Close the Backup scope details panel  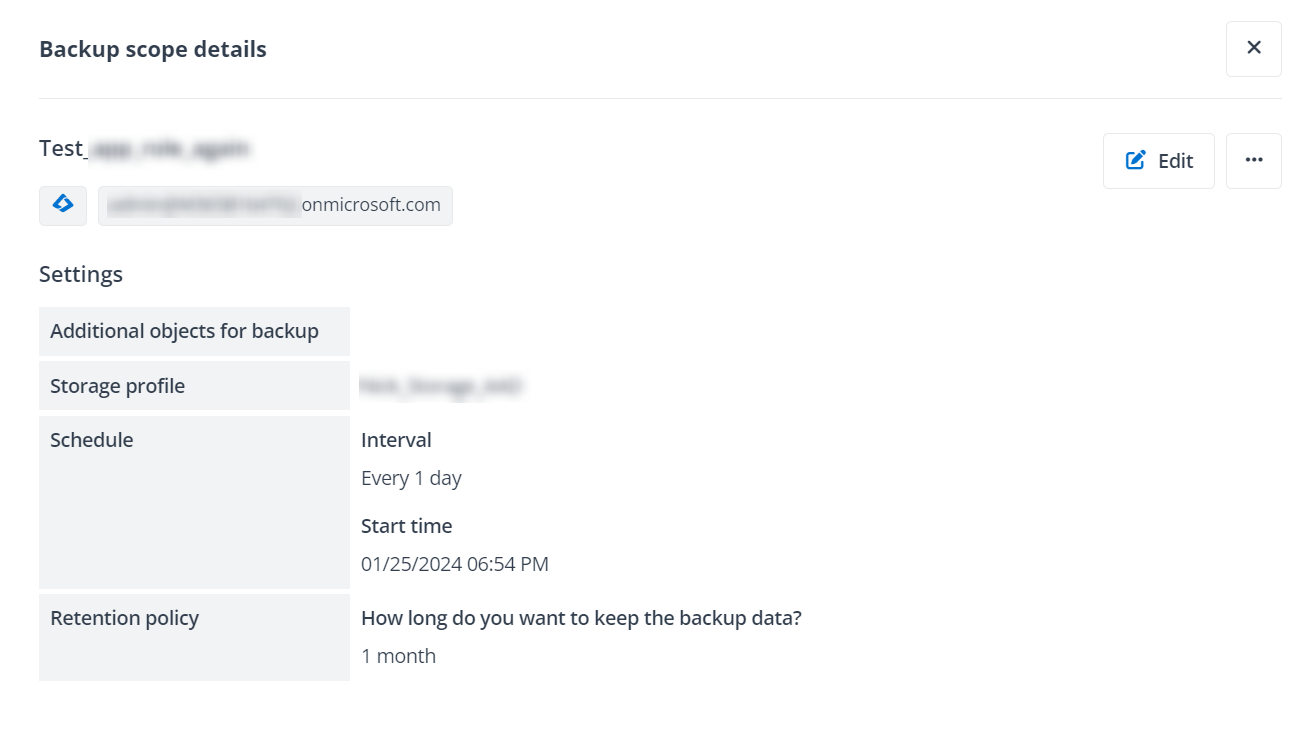tap(1253, 48)
